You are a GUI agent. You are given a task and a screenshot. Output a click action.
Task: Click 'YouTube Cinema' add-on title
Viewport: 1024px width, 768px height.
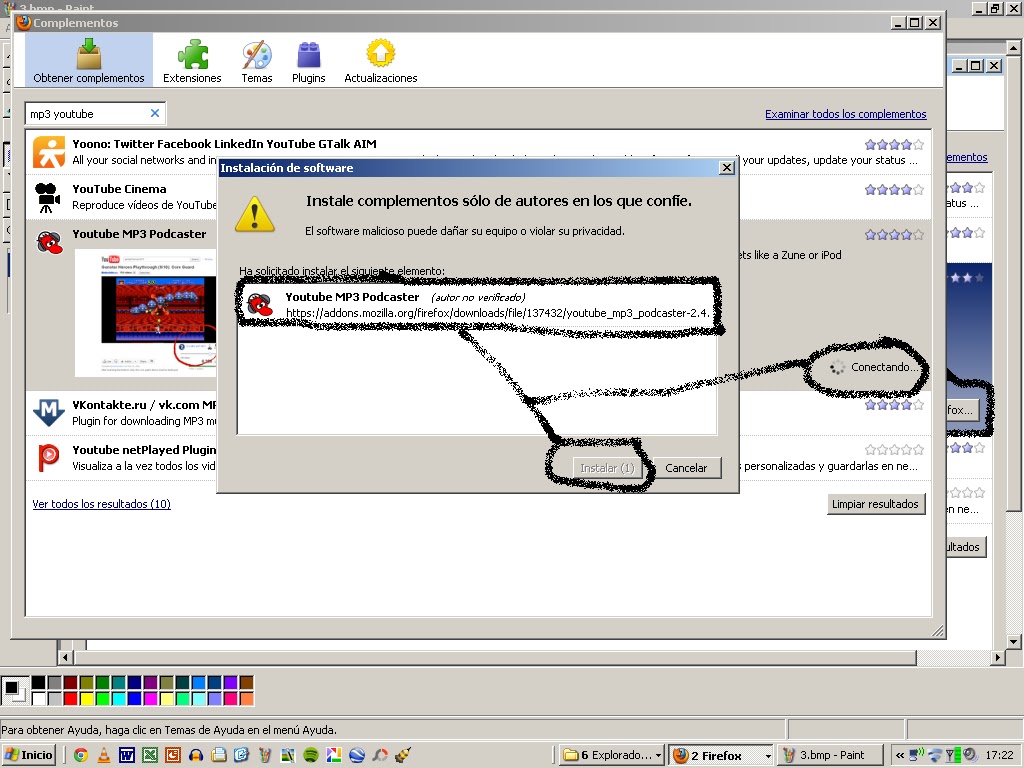(x=119, y=189)
